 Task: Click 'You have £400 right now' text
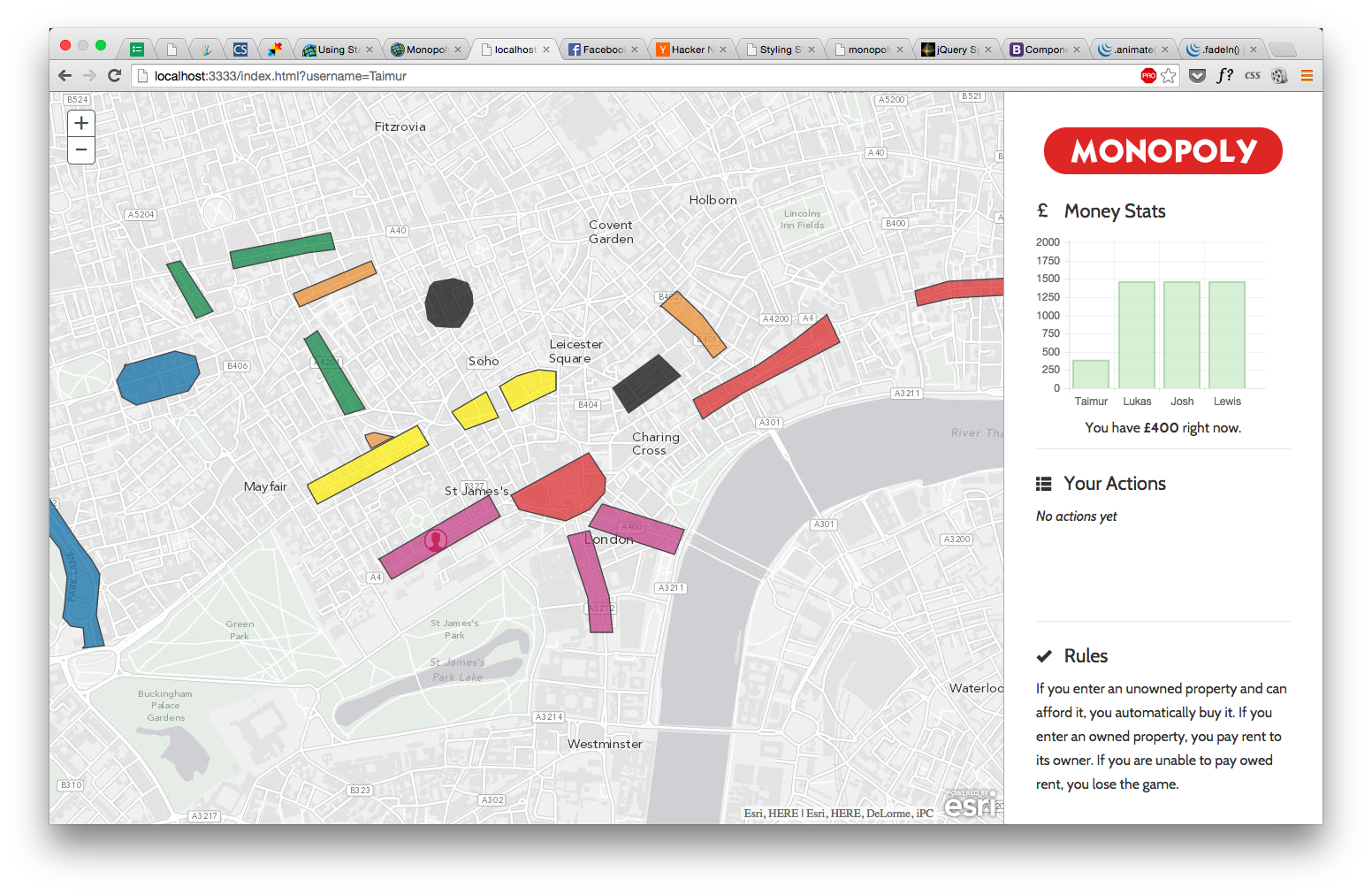(x=1163, y=428)
